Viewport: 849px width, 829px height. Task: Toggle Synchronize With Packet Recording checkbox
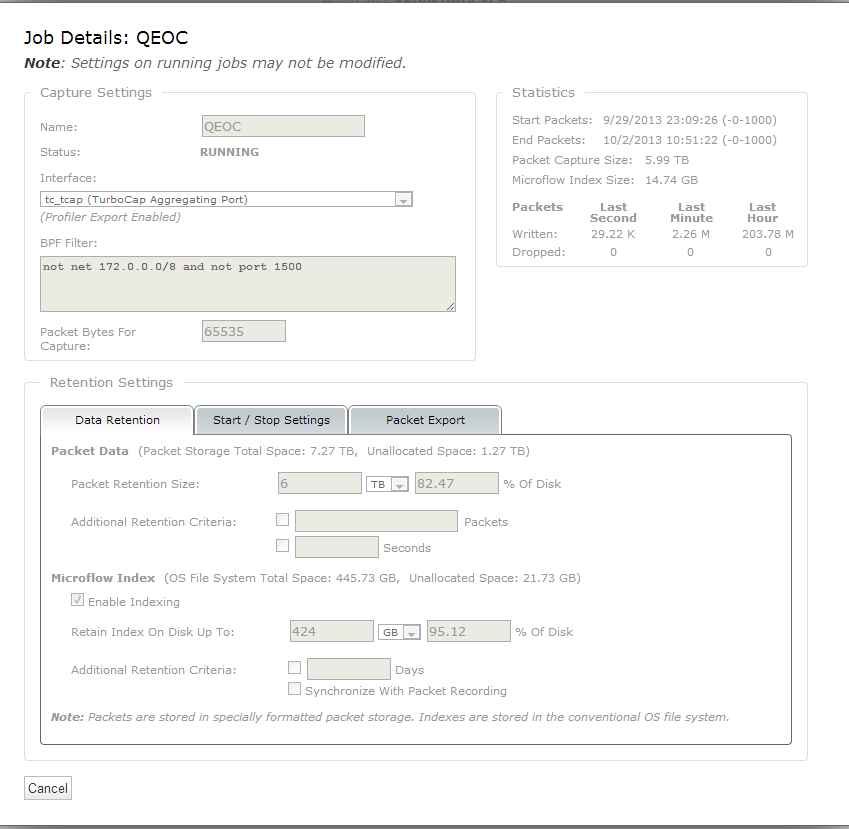coord(294,689)
